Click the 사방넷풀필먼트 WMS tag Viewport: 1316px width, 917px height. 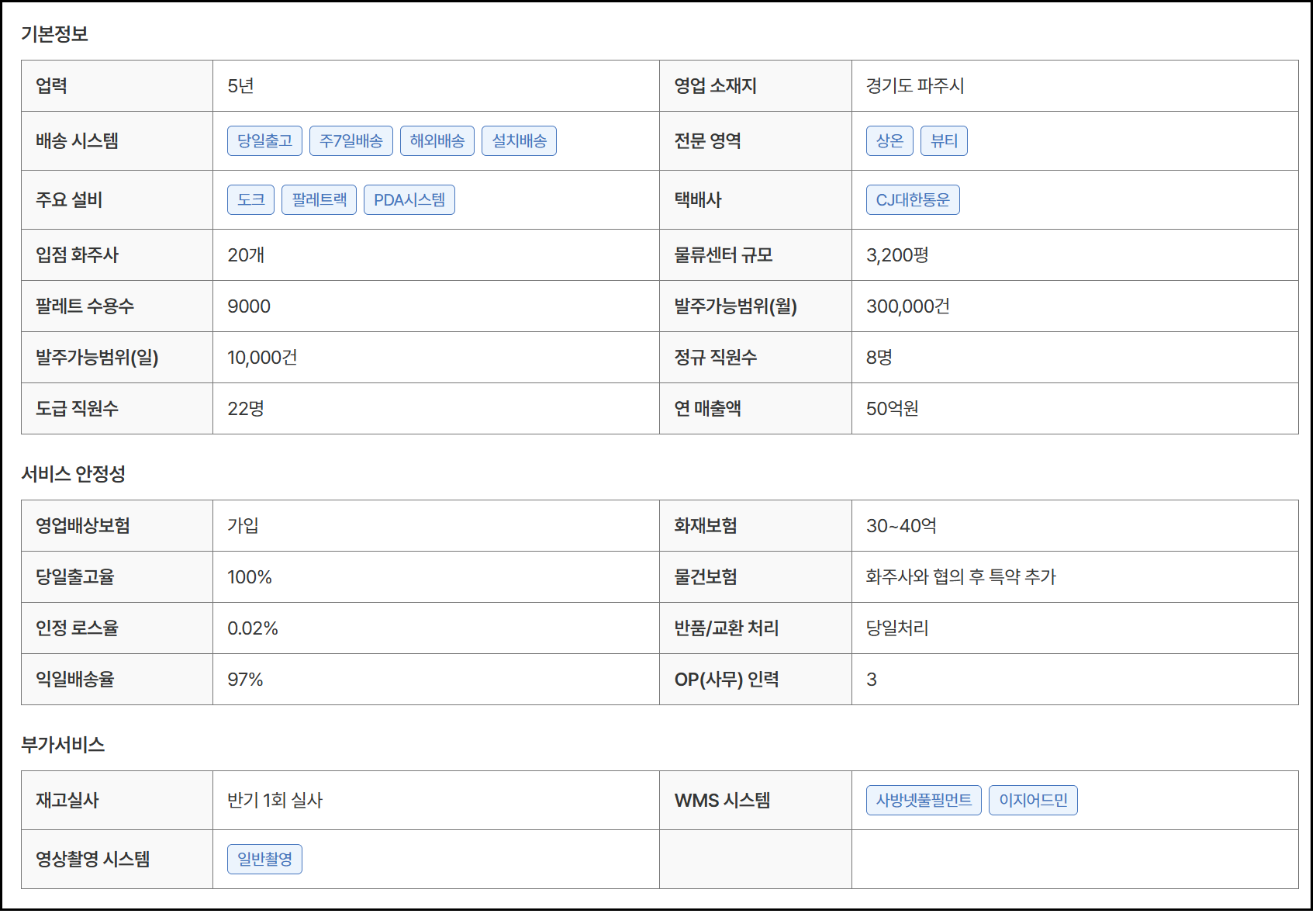click(x=923, y=801)
